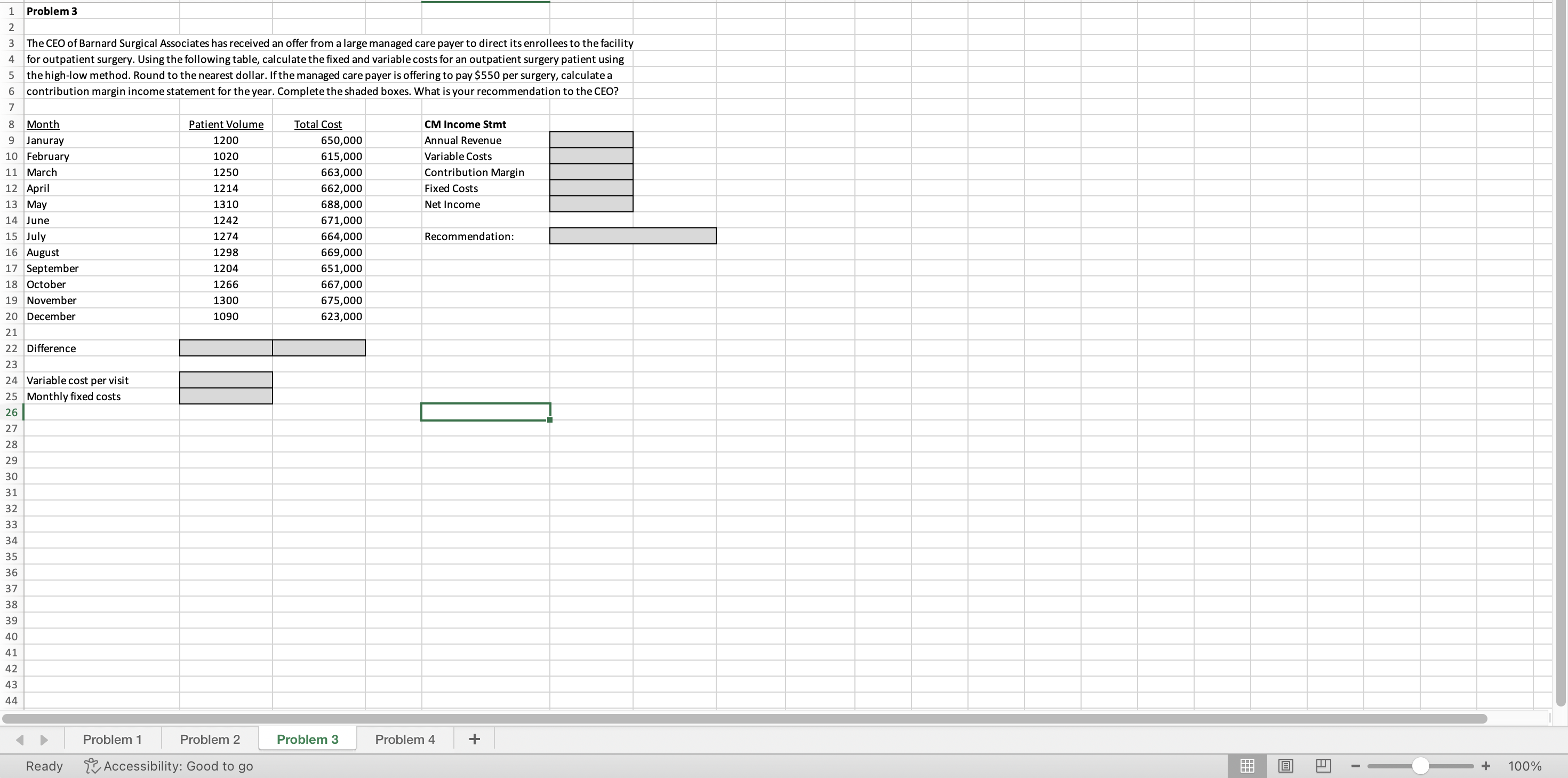Click the zoom in plus icon
Viewport: 1568px width, 778px height.
[1486, 766]
